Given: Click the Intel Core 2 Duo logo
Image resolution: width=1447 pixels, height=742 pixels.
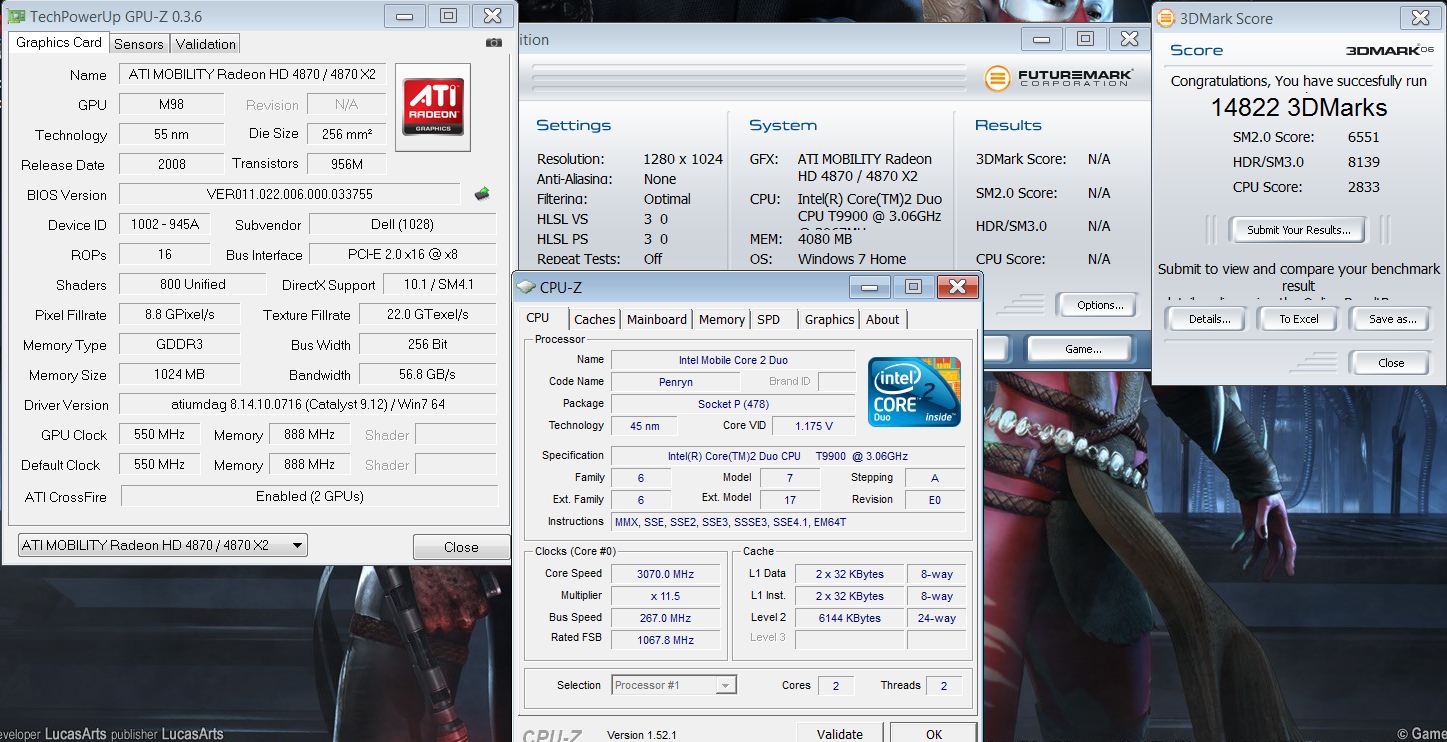Looking at the screenshot, I should pyautogui.click(x=914, y=391).
